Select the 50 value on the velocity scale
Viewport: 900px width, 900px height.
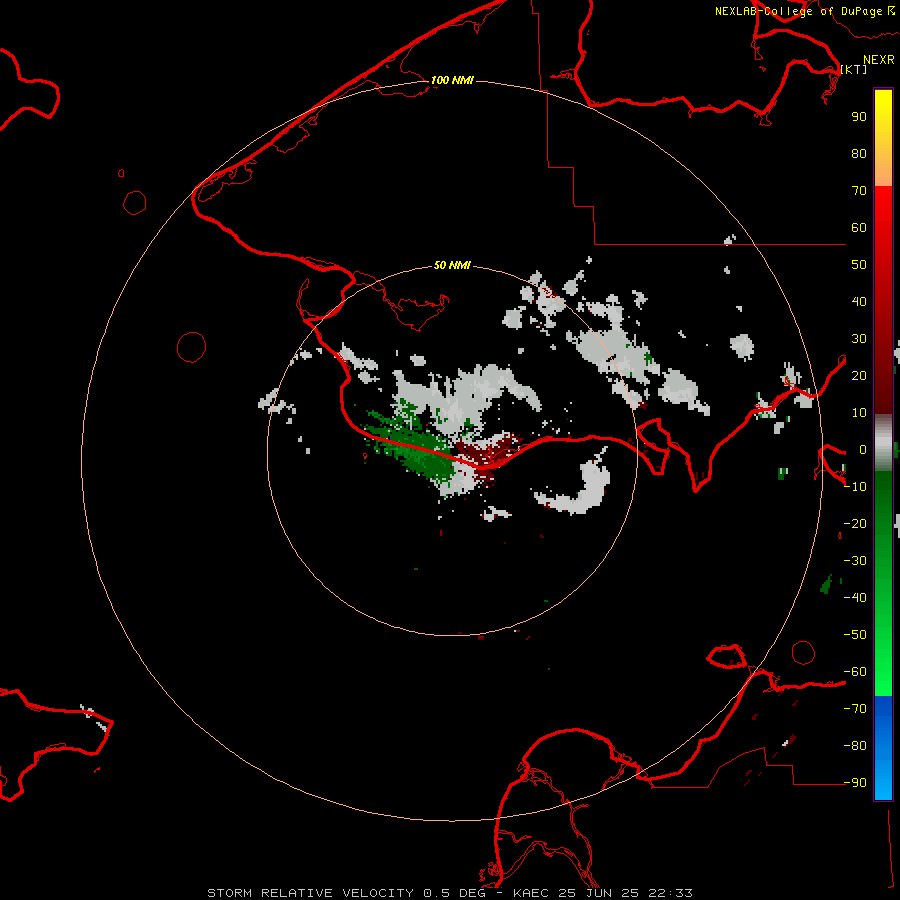click(859, 265)
